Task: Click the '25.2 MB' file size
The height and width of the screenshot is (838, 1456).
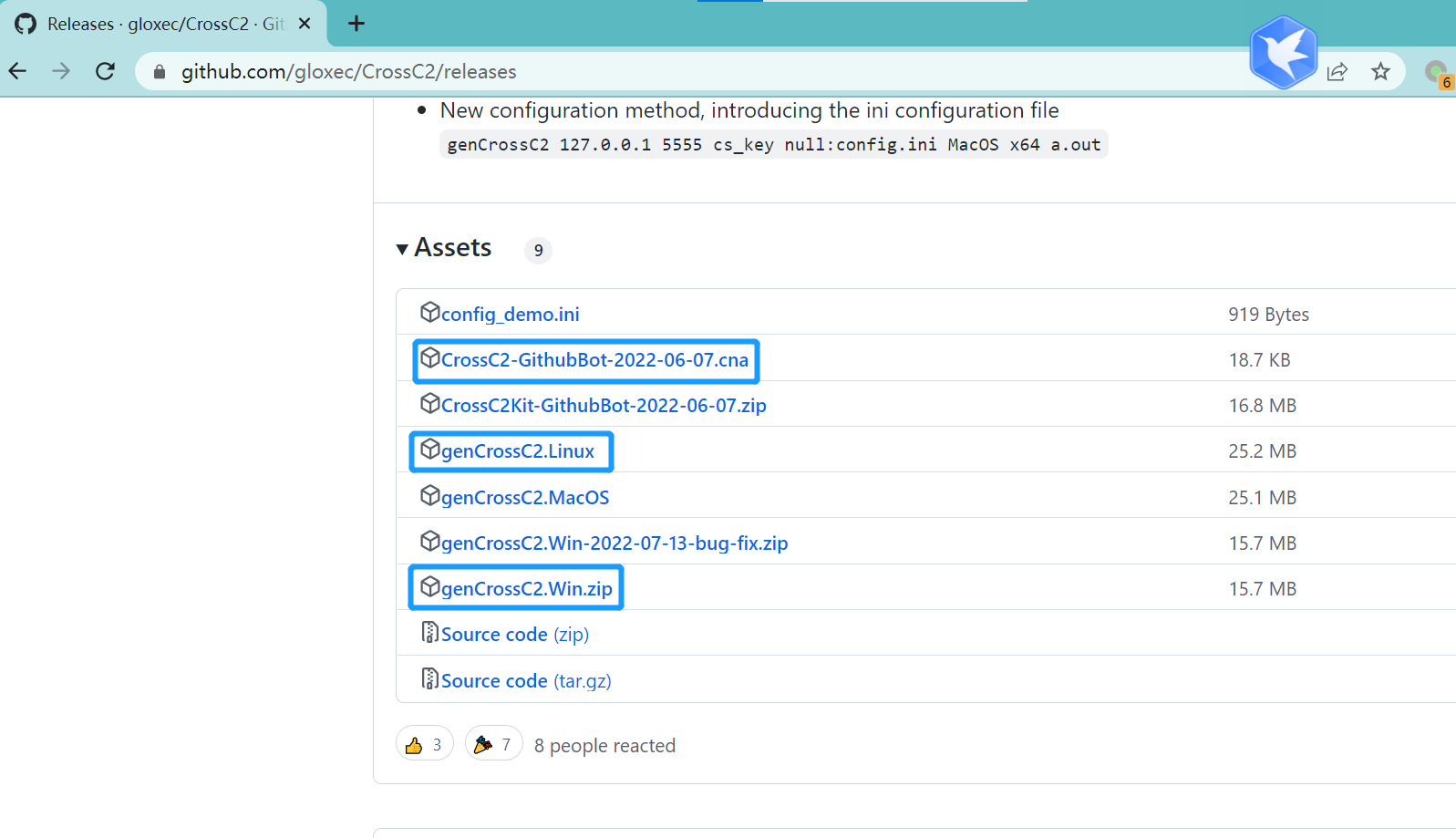Action: pos(1262,451)
